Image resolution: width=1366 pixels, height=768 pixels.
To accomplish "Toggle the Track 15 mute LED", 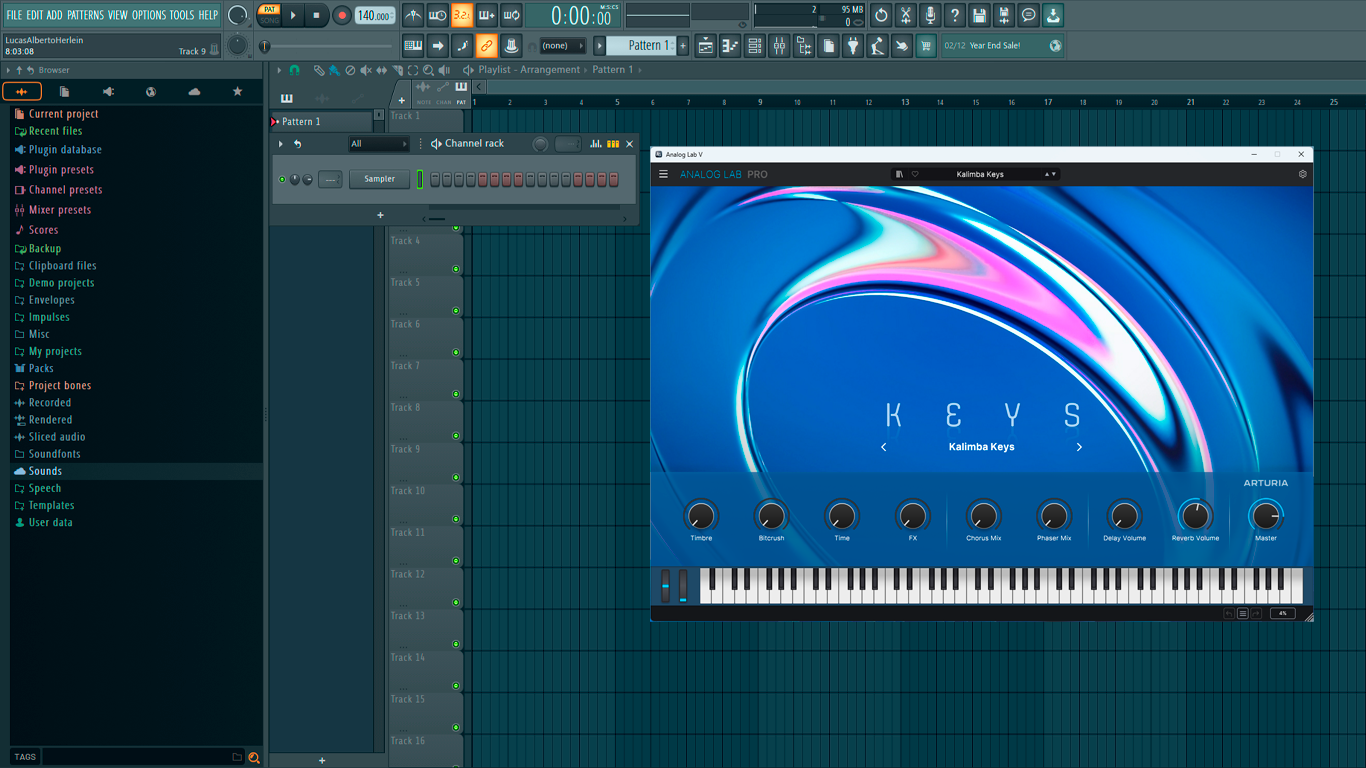I will (x=456, y=728).
